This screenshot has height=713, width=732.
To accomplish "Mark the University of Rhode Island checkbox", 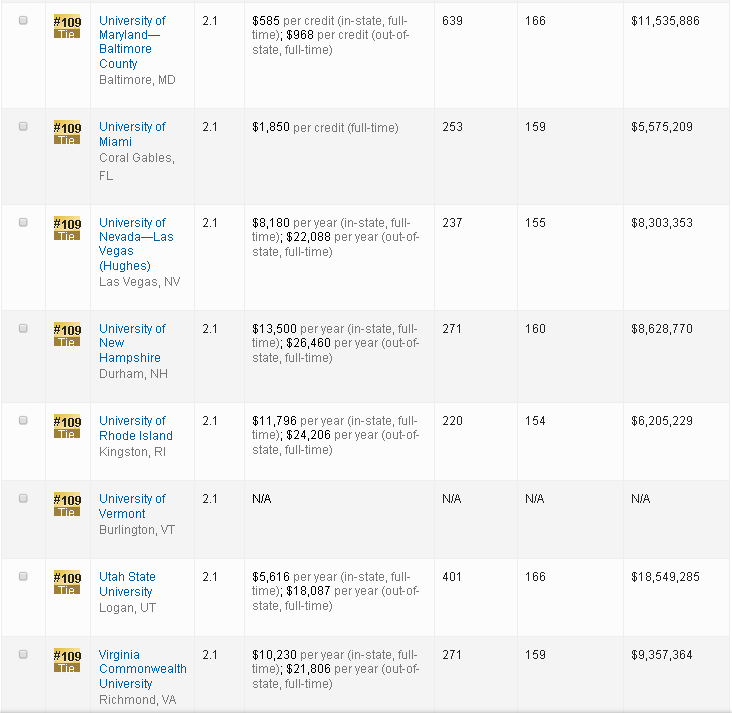I will click(24, 421).
